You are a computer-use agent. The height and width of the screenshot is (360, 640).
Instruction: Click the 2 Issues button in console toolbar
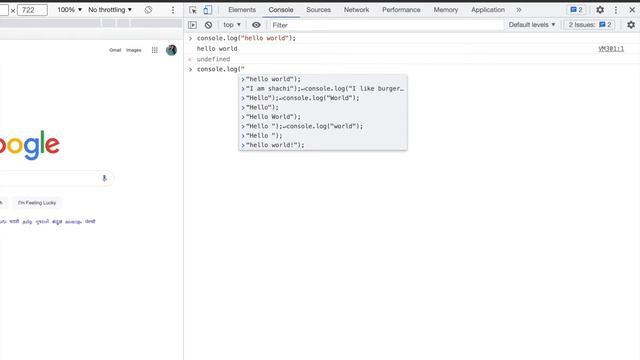(589, 25)
